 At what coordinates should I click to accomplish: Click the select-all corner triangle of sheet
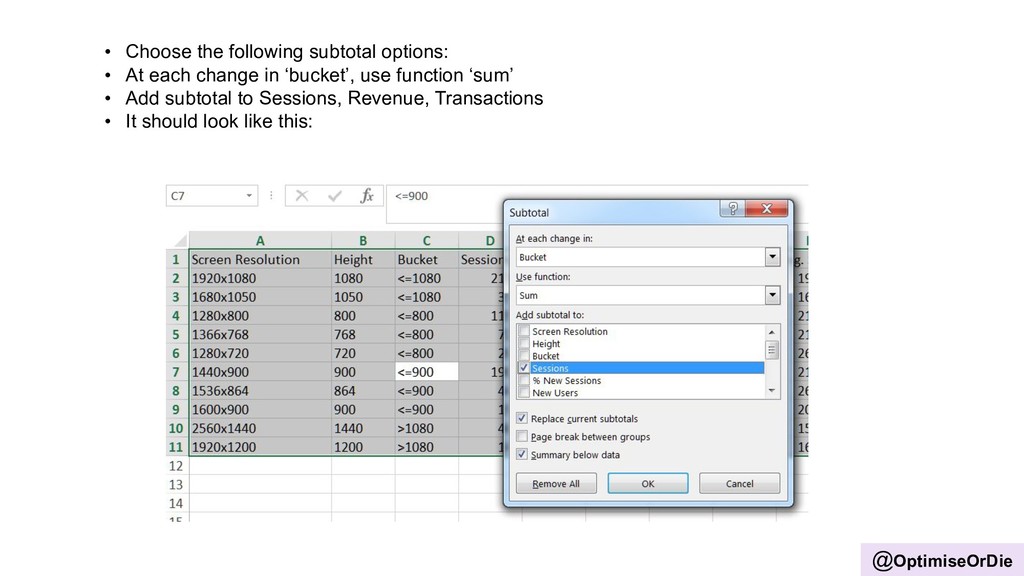tap(180, 241)
